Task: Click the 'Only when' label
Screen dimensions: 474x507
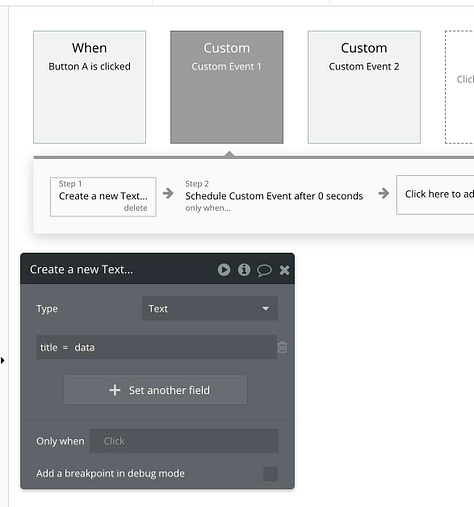Action: [60, 441]
